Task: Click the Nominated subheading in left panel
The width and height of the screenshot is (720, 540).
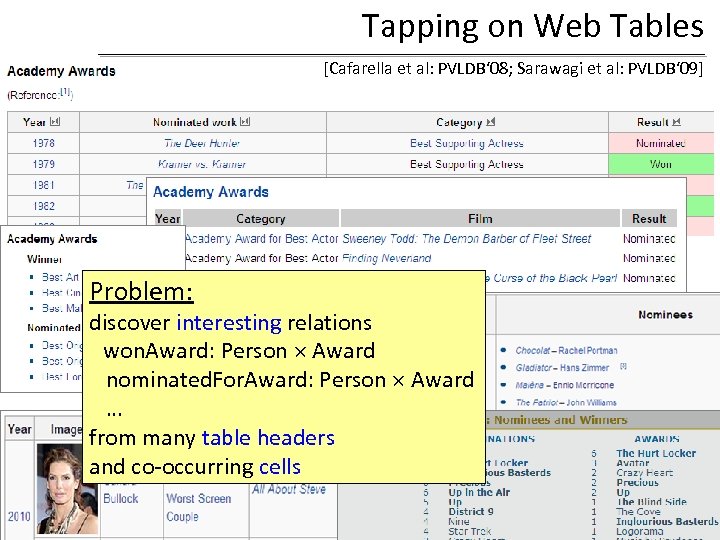Action: 54,327
